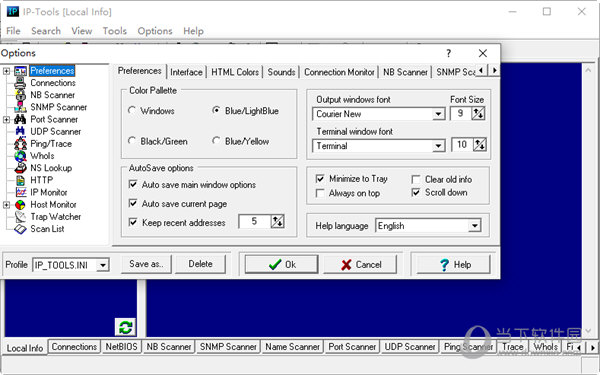600x375 pixels.
Task: Select Trap Watcher in the options tree
Action: (x=55, y=217)
